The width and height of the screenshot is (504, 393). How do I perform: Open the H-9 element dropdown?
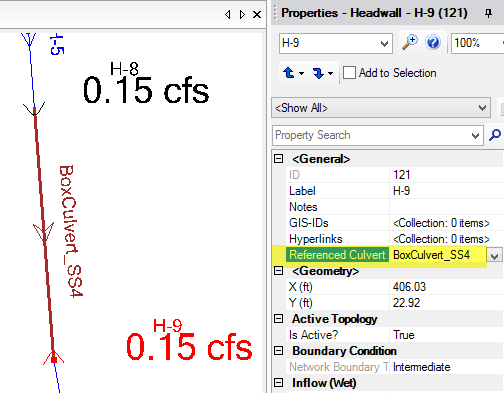[384, 43]
